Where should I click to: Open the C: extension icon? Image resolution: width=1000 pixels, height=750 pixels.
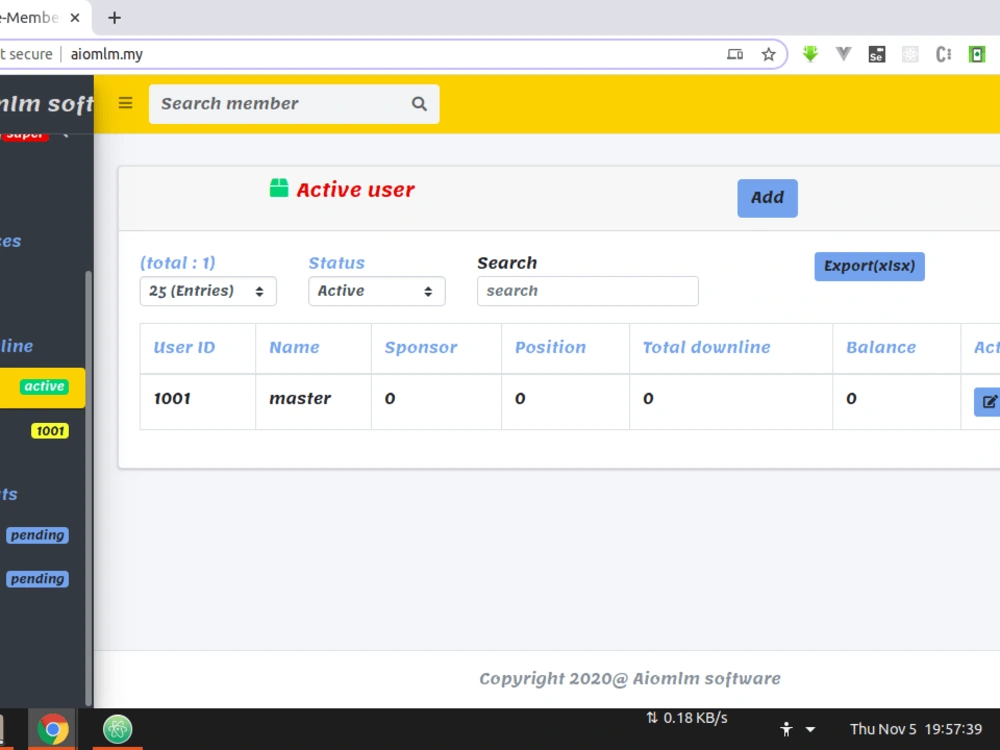[943, 54]
